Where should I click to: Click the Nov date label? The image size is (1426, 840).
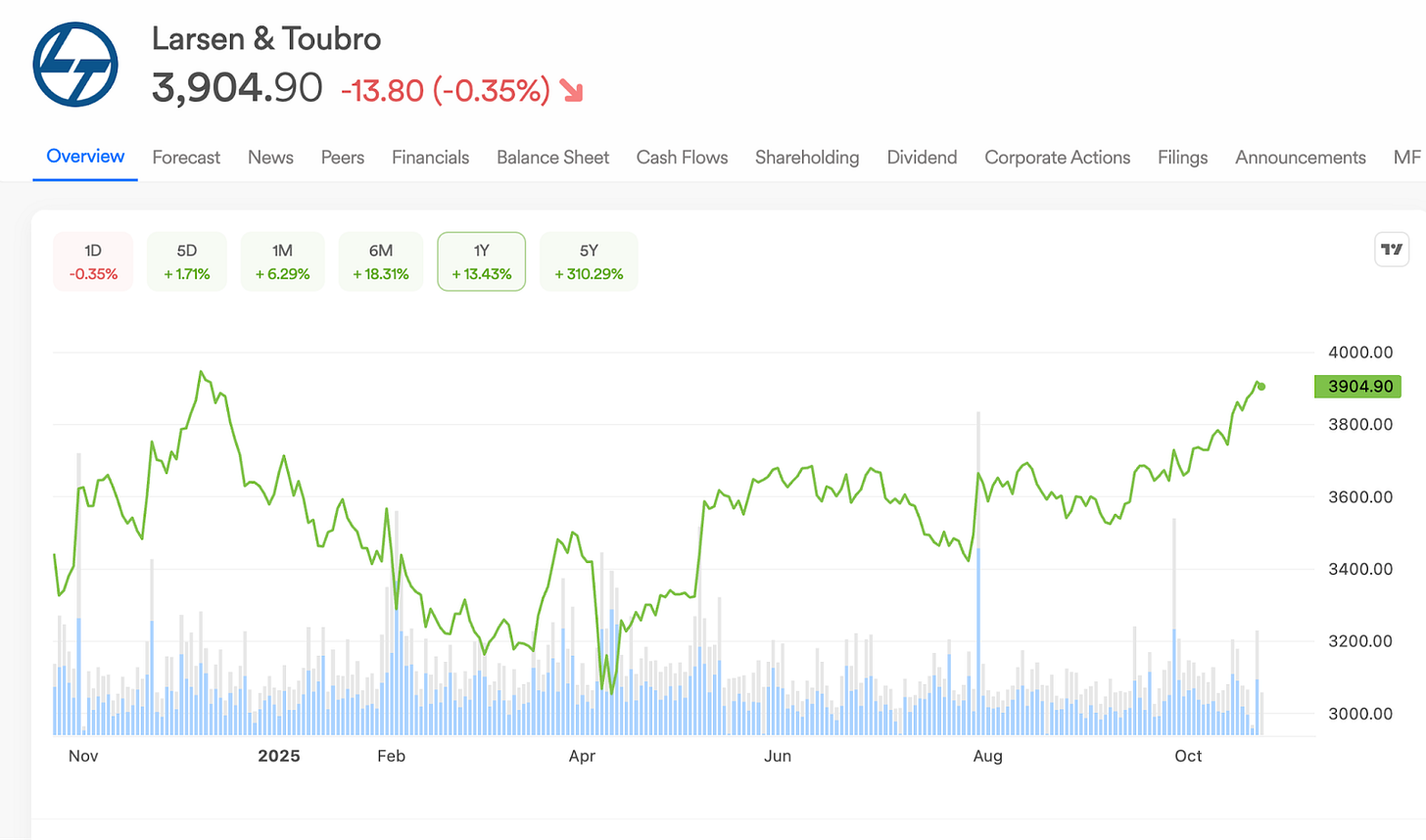pos(83,756)
